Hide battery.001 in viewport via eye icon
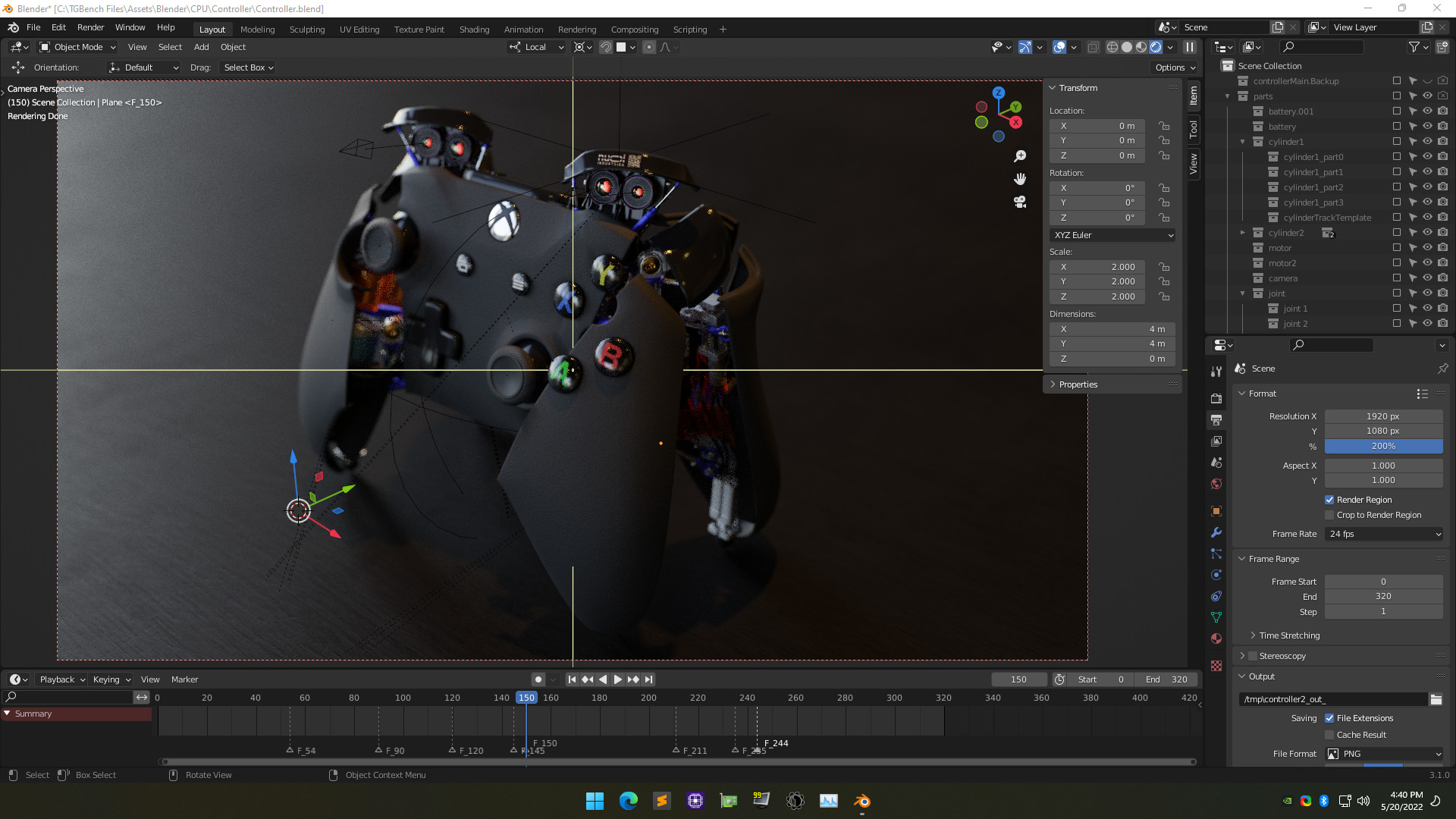This screenshot has height=819, width=1456. coord(1427,111)
